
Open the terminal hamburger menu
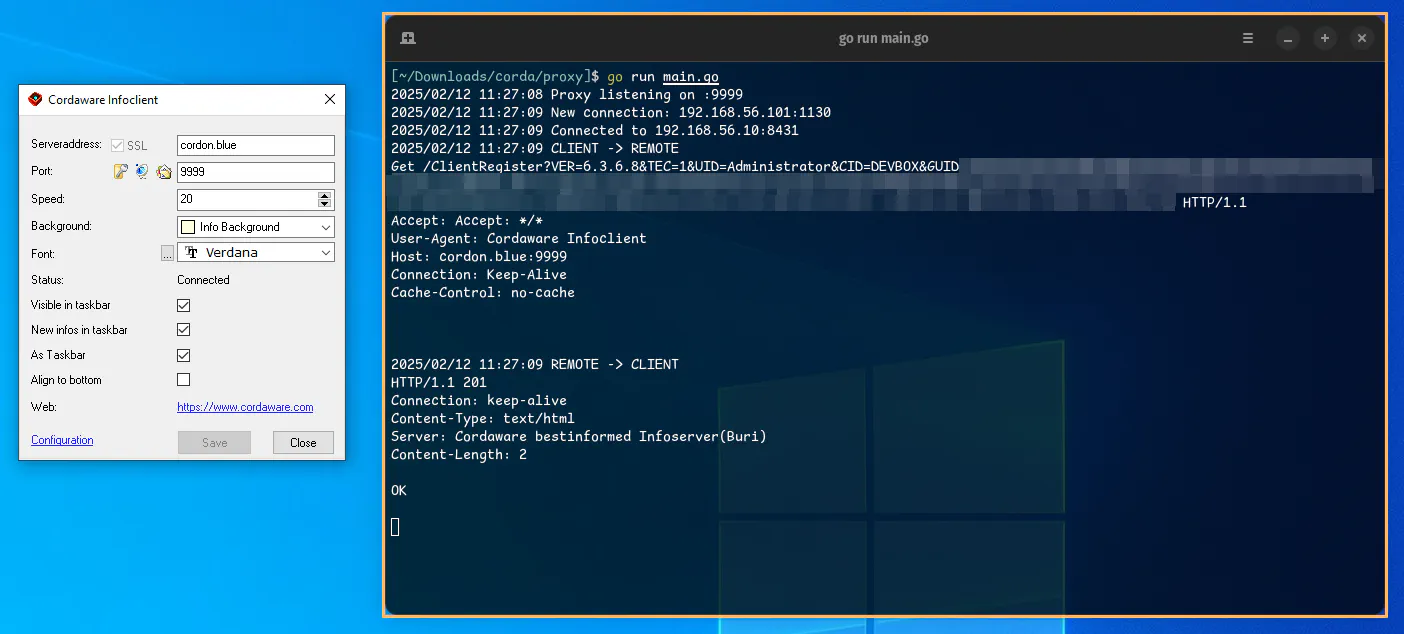click(x=1248, y=39)
